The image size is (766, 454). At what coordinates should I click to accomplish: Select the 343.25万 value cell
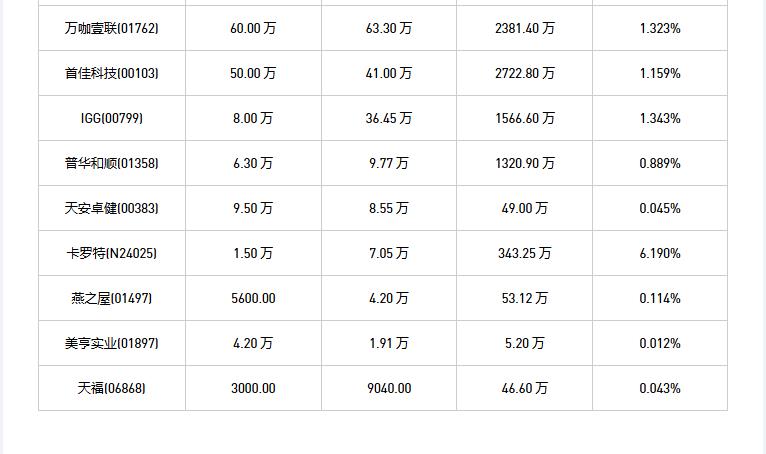524,253
